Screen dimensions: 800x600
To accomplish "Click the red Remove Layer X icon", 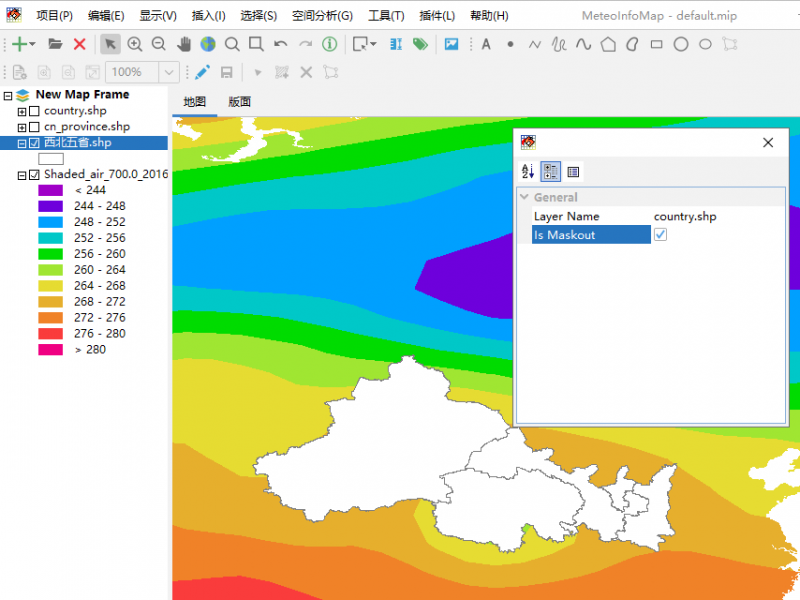I will [79, 44].
